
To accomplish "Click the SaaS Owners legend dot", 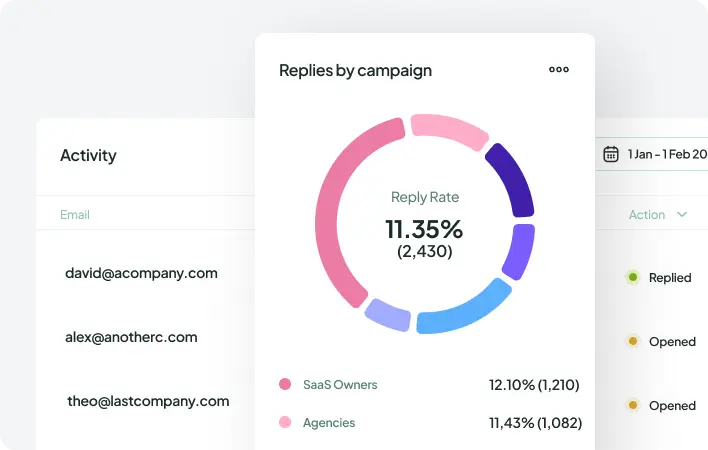I will (285, 384).
